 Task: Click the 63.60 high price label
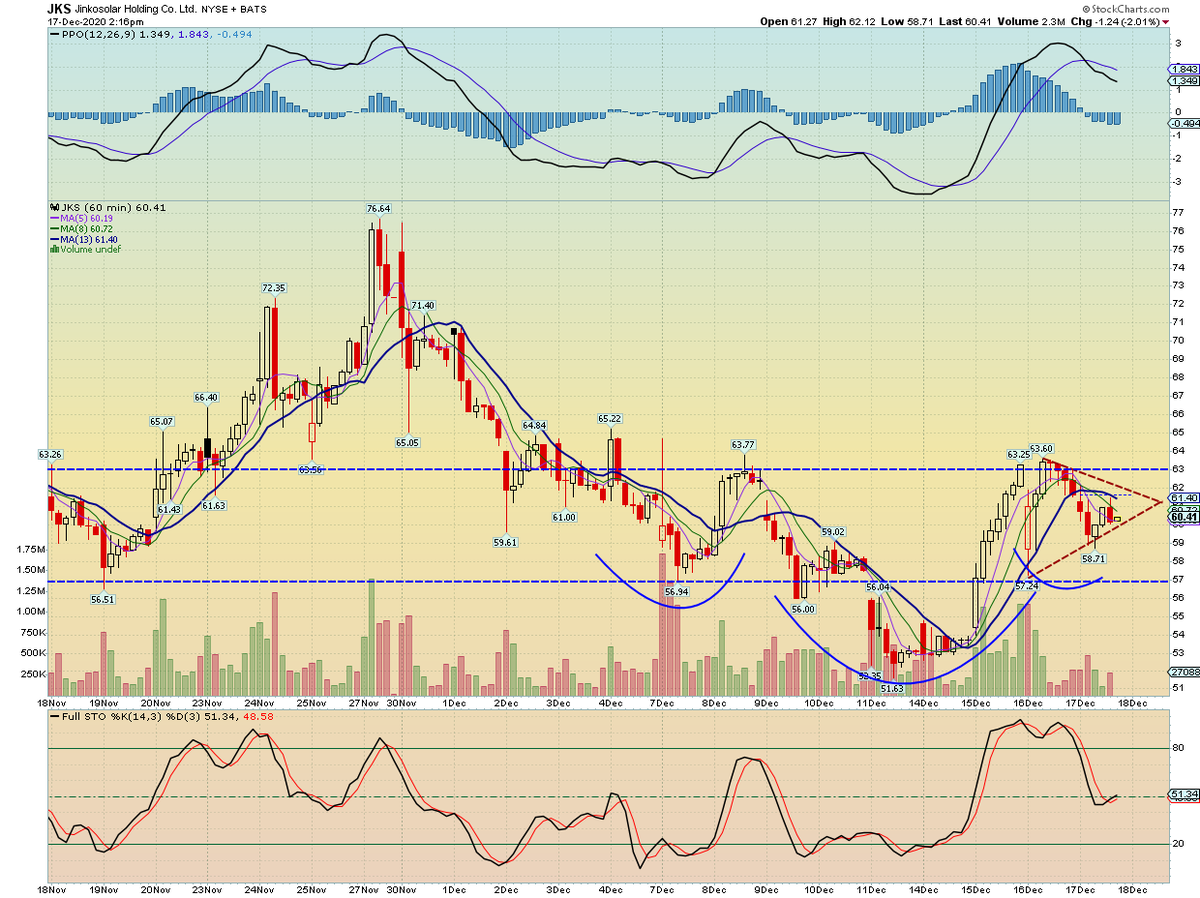(1043, 448)
